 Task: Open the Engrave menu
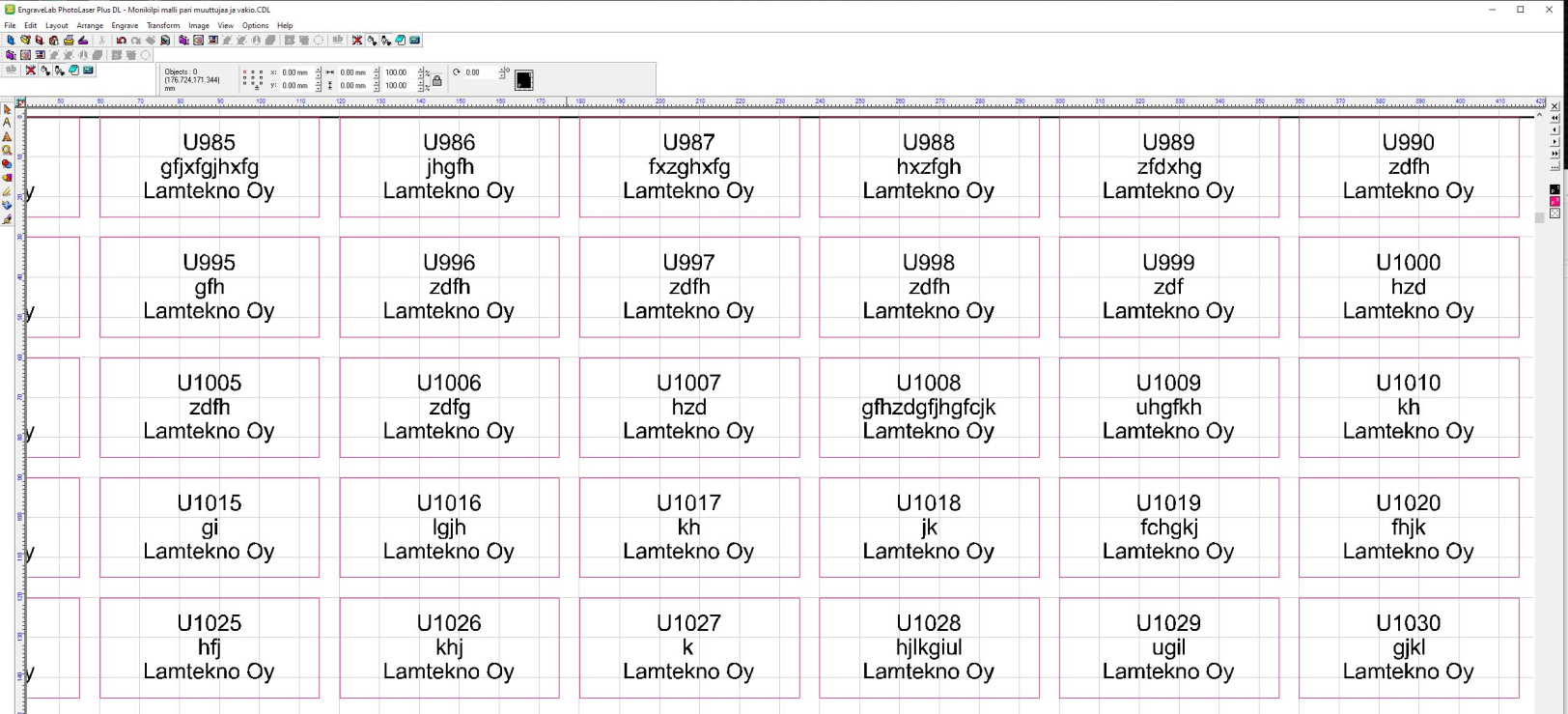pyautogui.click(x=125, y=26)
